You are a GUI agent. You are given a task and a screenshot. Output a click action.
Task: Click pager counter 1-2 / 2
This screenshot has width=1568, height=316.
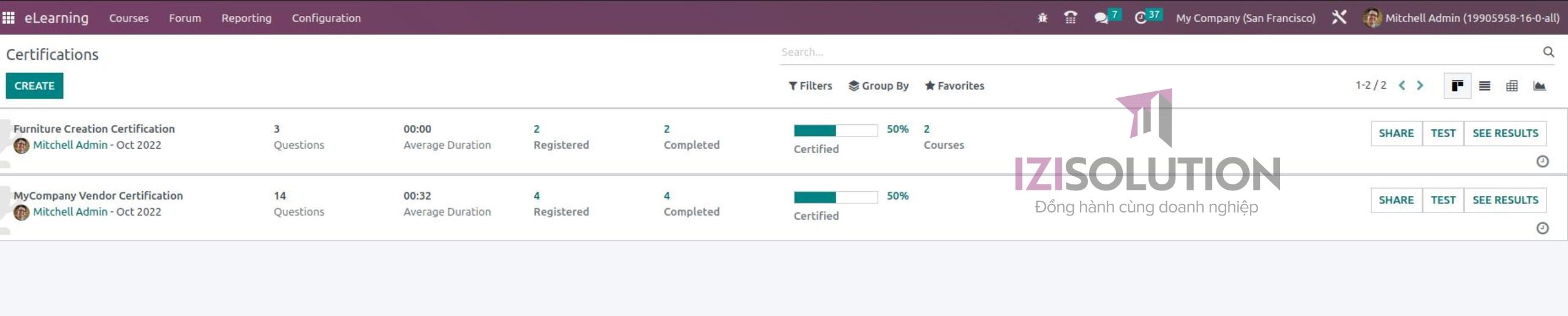pyautogui.click(x=1371, y=85)
